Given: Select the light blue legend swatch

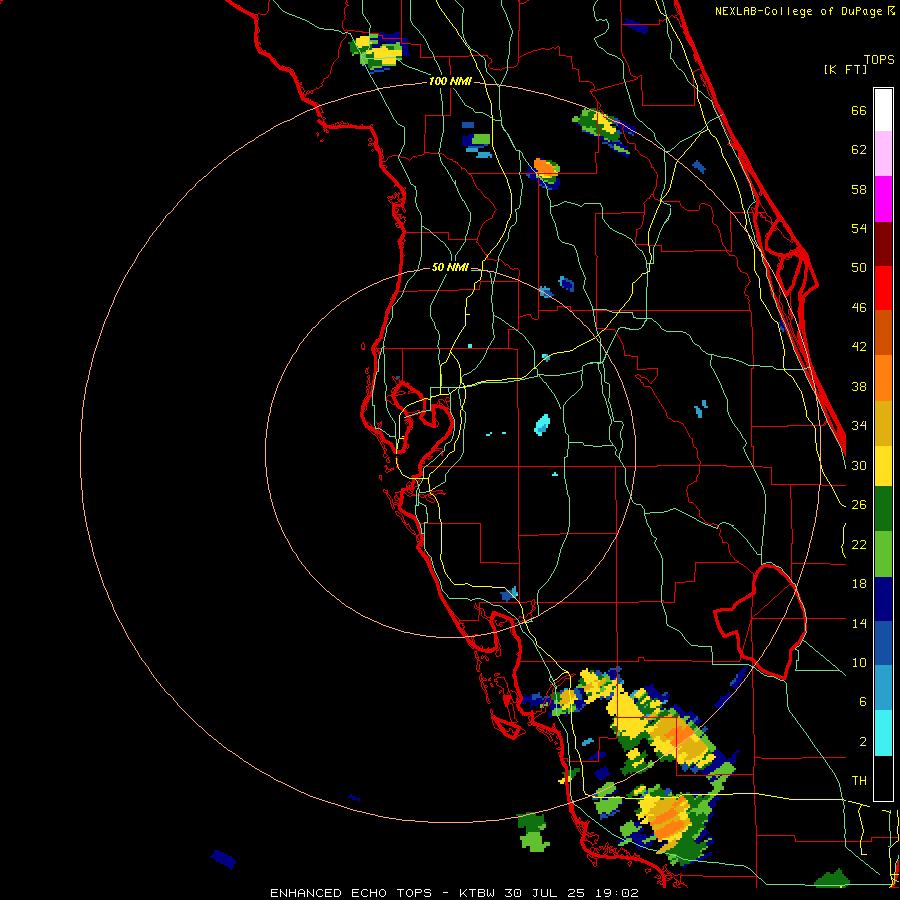Looking at the screenshot, I should (883, 688).
